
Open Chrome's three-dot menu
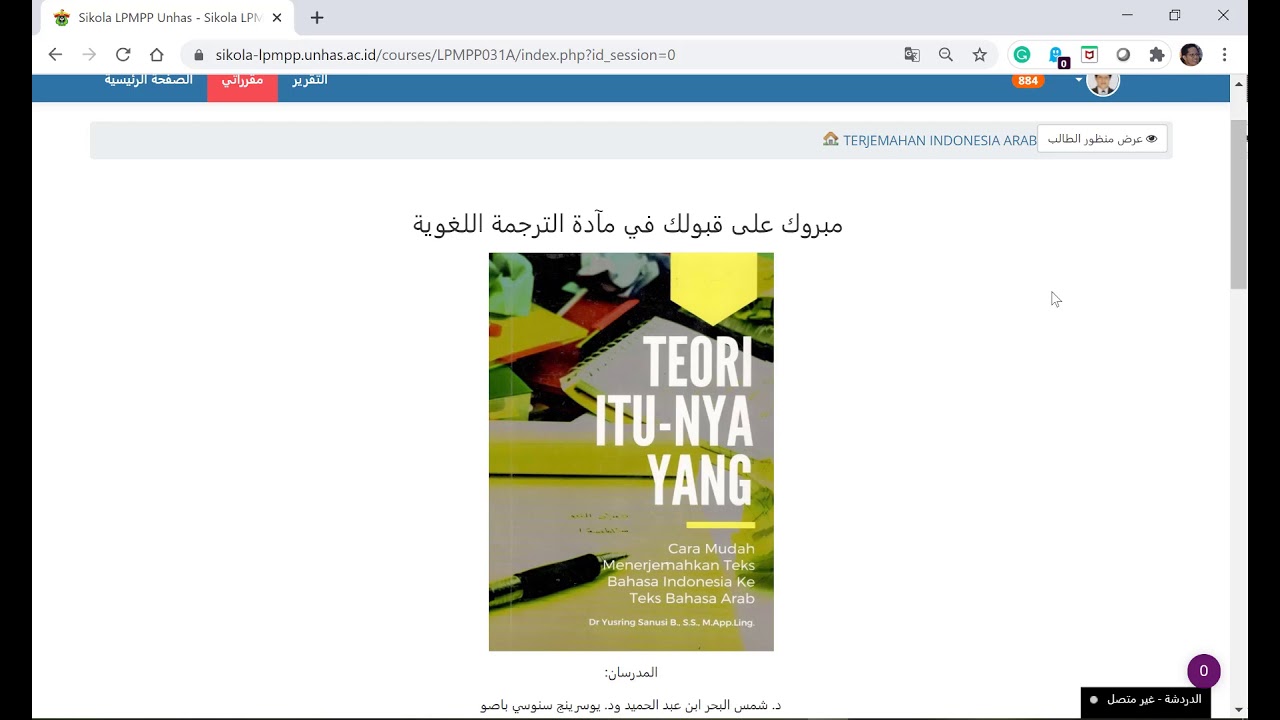coord(1224,55)
